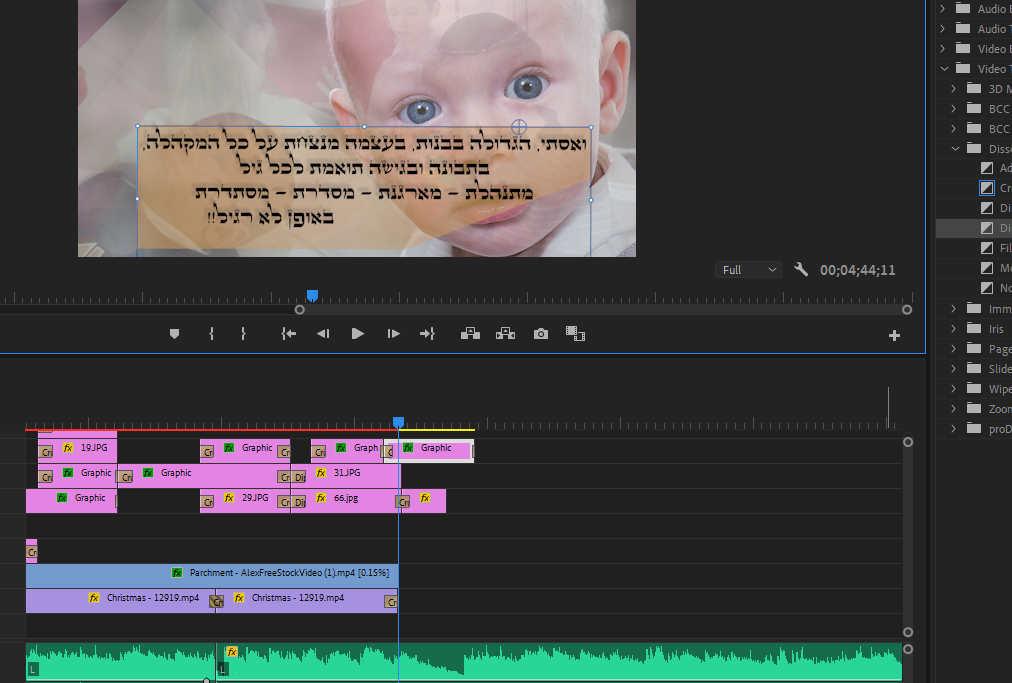Expand the Audio T folder chevron
The width and height of the screenshot is (1012, 683).
(943, 28)
